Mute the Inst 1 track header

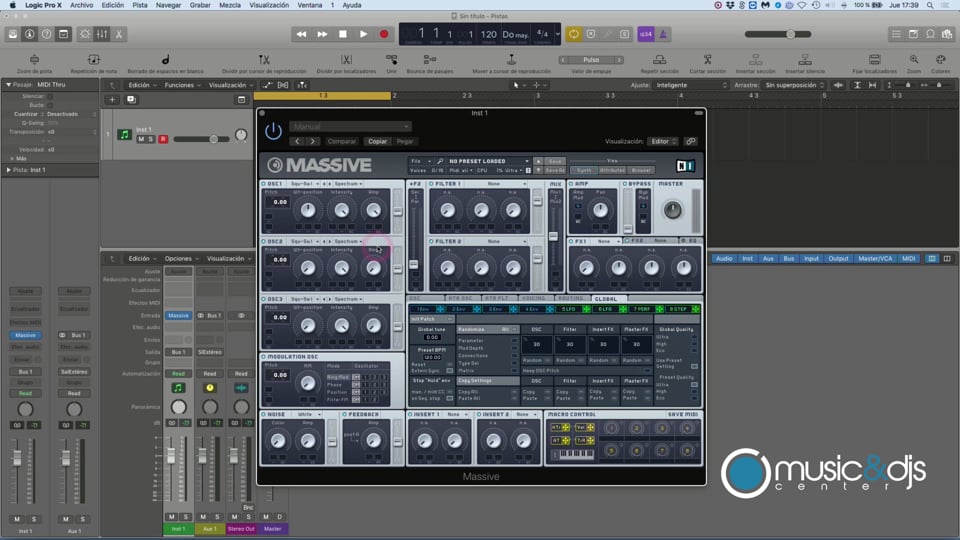141,140
